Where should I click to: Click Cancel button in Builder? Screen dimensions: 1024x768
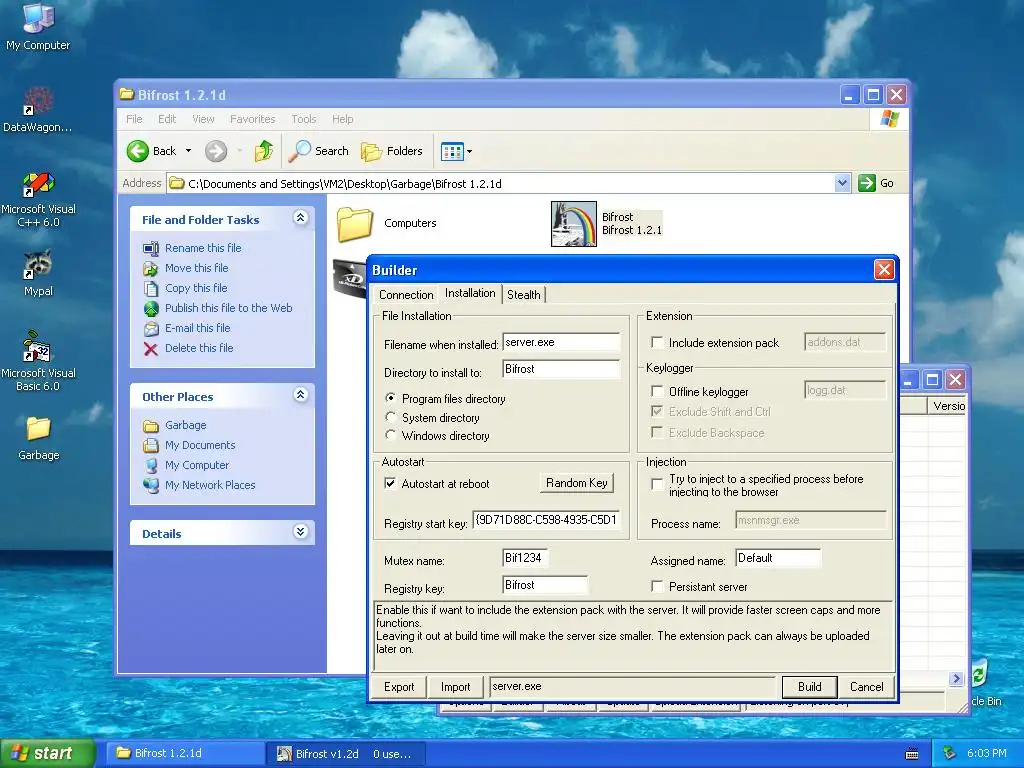(867, 686)
